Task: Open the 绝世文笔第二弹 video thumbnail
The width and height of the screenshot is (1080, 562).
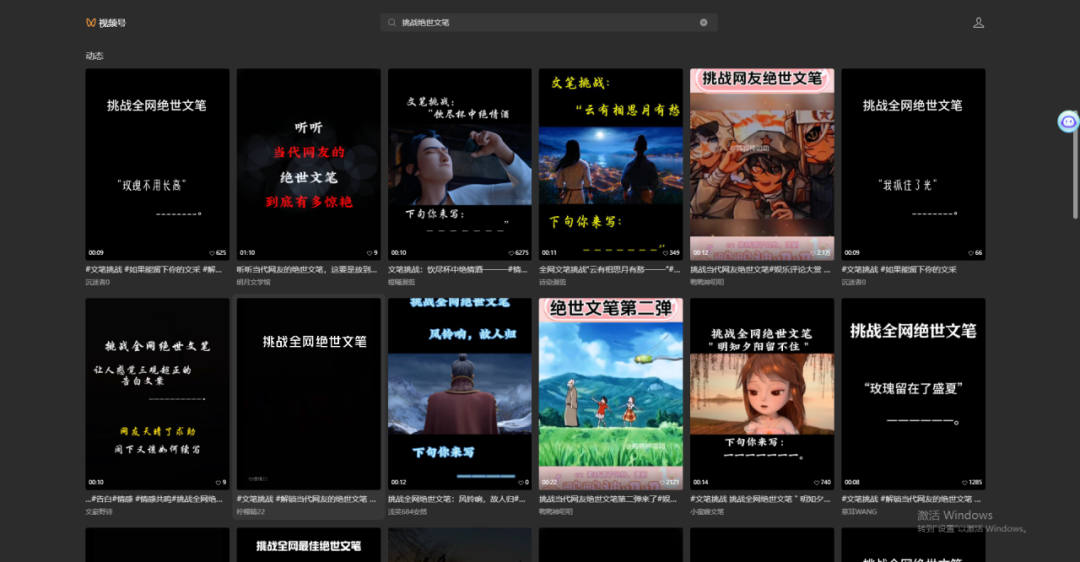Action: (x=611, y=393)
